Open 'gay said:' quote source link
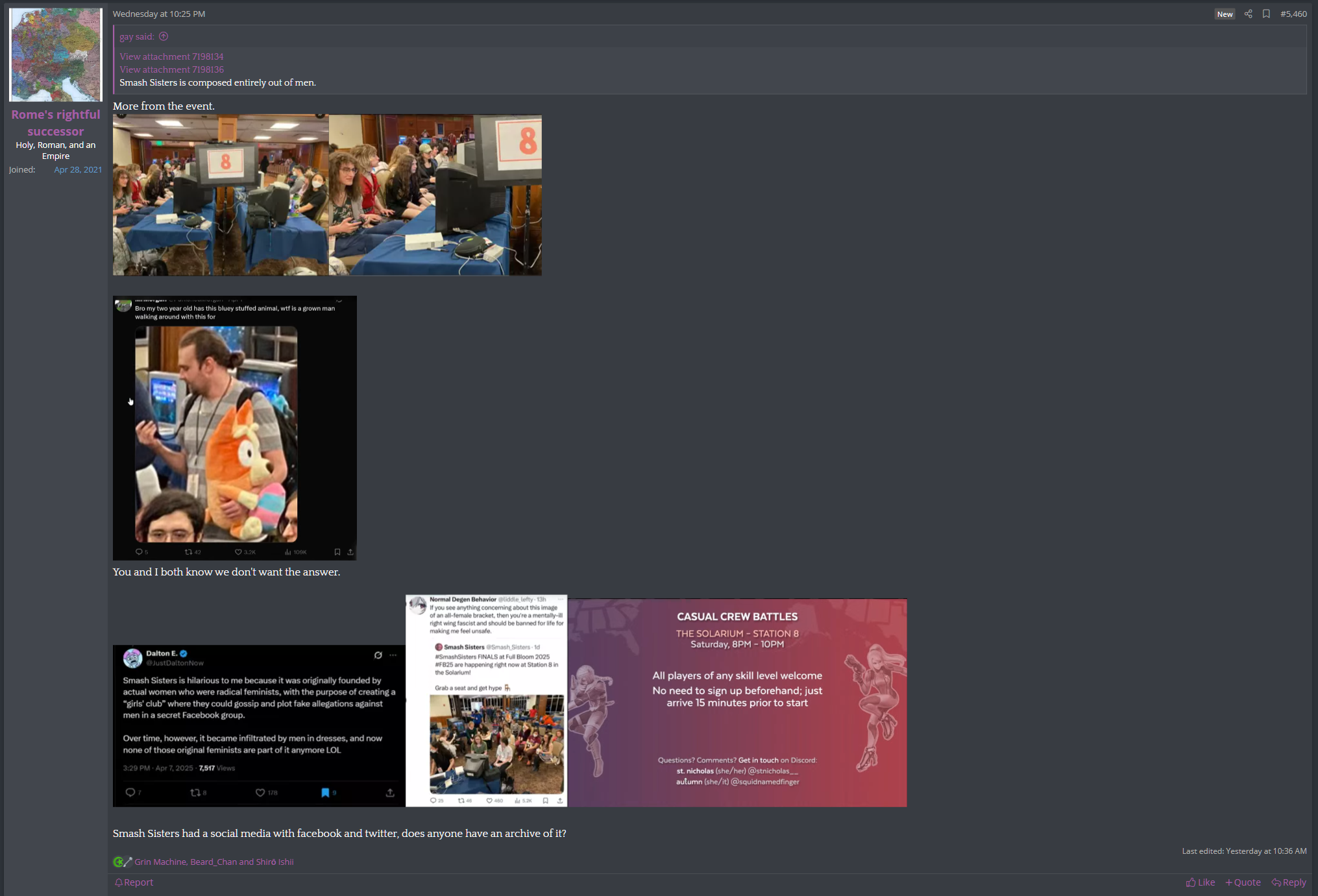The image size is (1318, 896). [137, 36]
